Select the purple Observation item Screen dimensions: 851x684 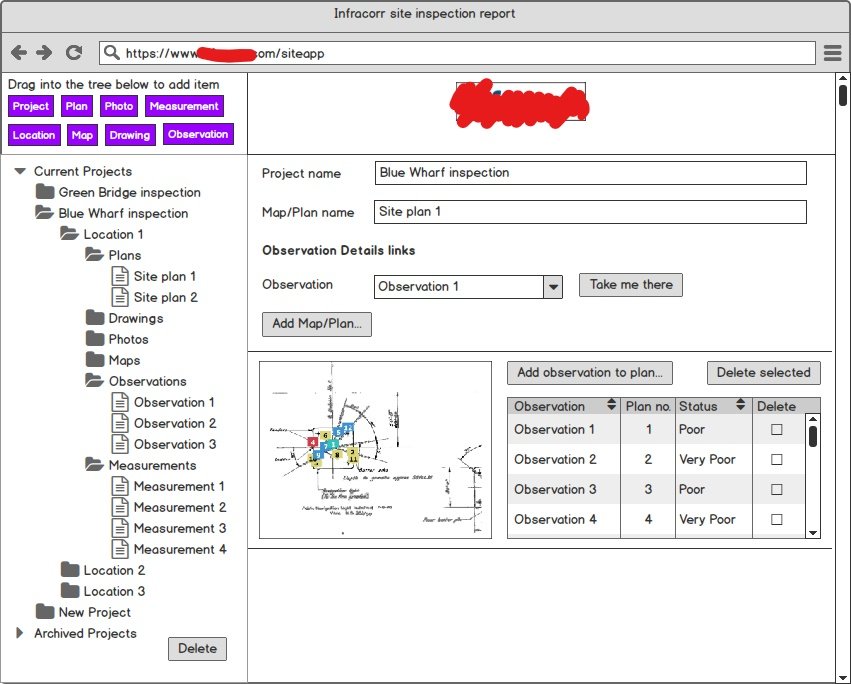click(198, 134)
